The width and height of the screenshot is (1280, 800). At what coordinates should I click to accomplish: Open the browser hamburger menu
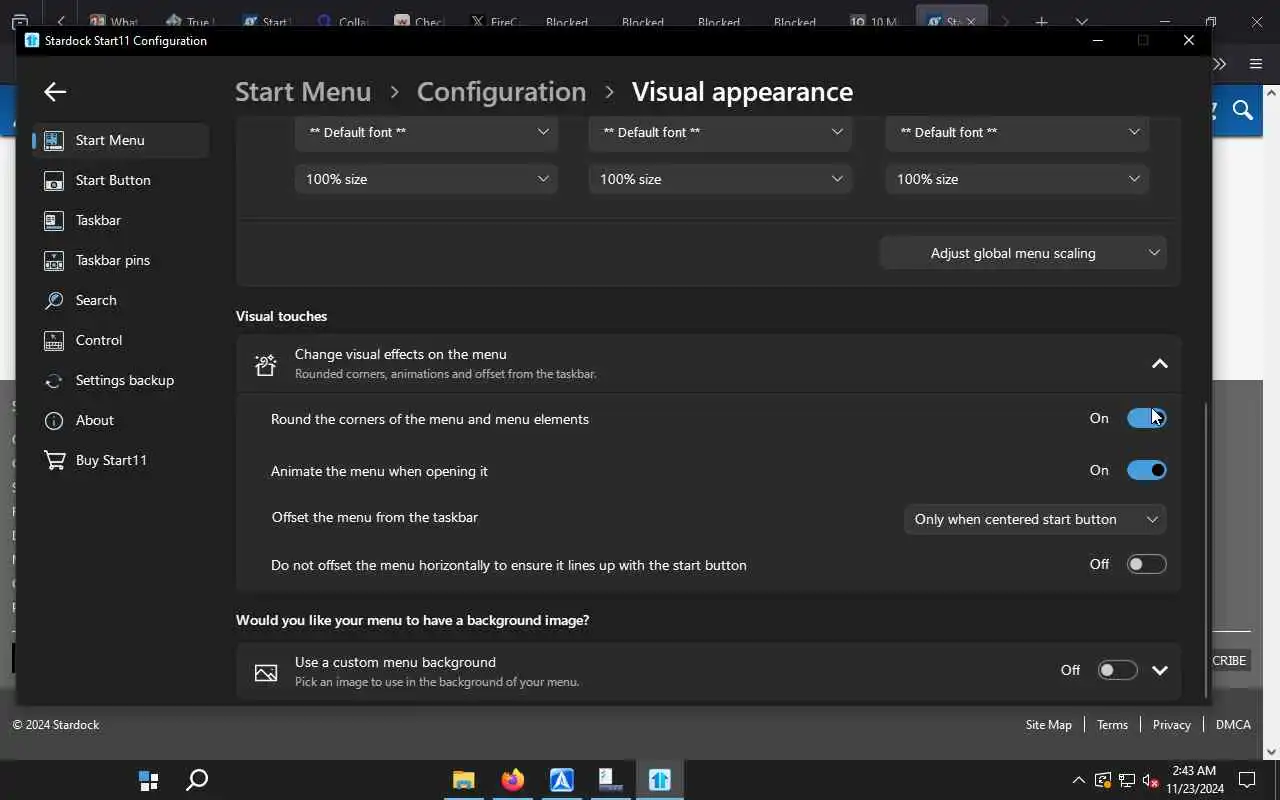point(1256,64)
